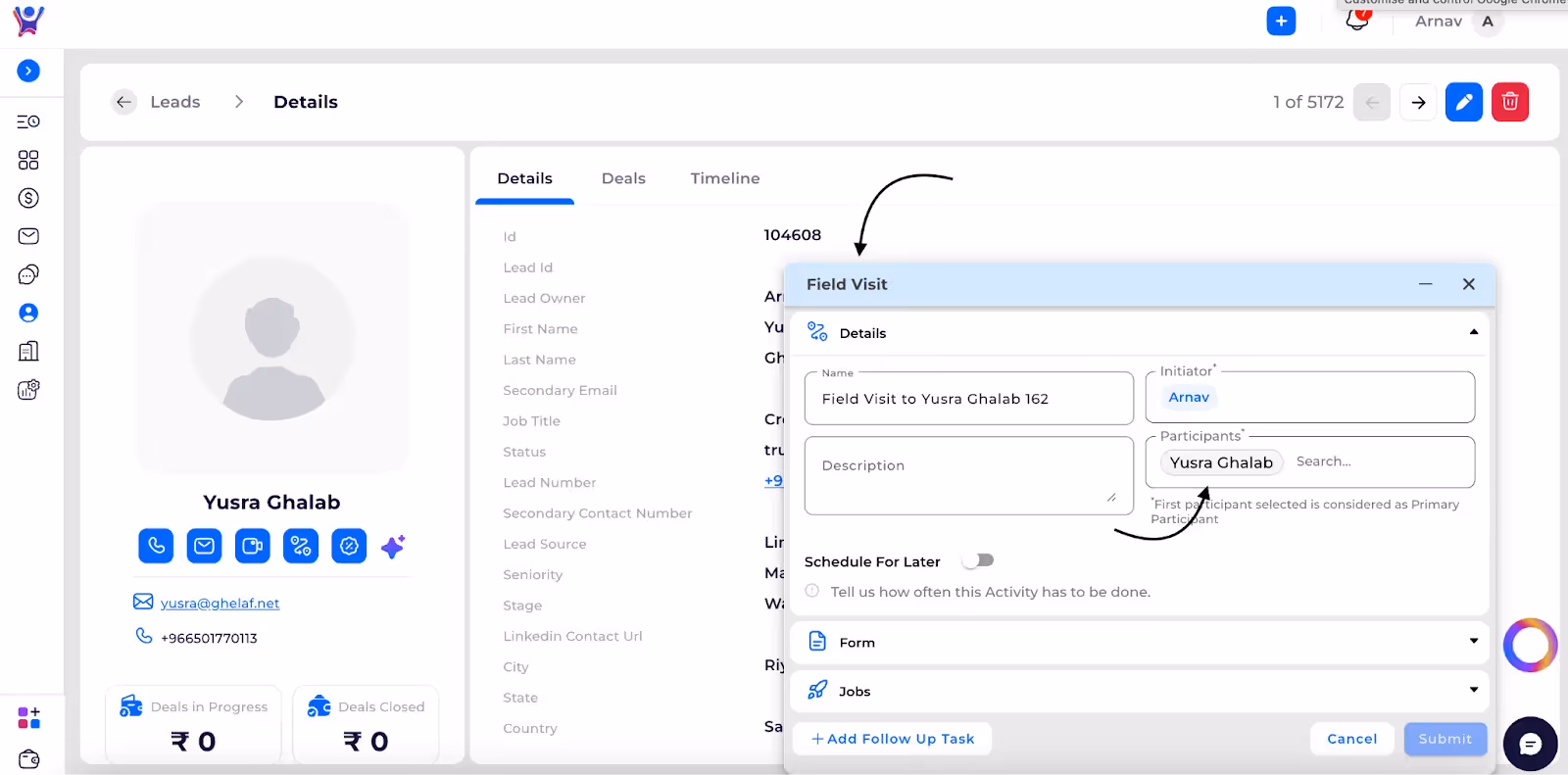Image resolution: width=1568 pixels, height=775 pixels.
Task: Click the colorful ring assistant button
Action: click(x=1530, y=645)
